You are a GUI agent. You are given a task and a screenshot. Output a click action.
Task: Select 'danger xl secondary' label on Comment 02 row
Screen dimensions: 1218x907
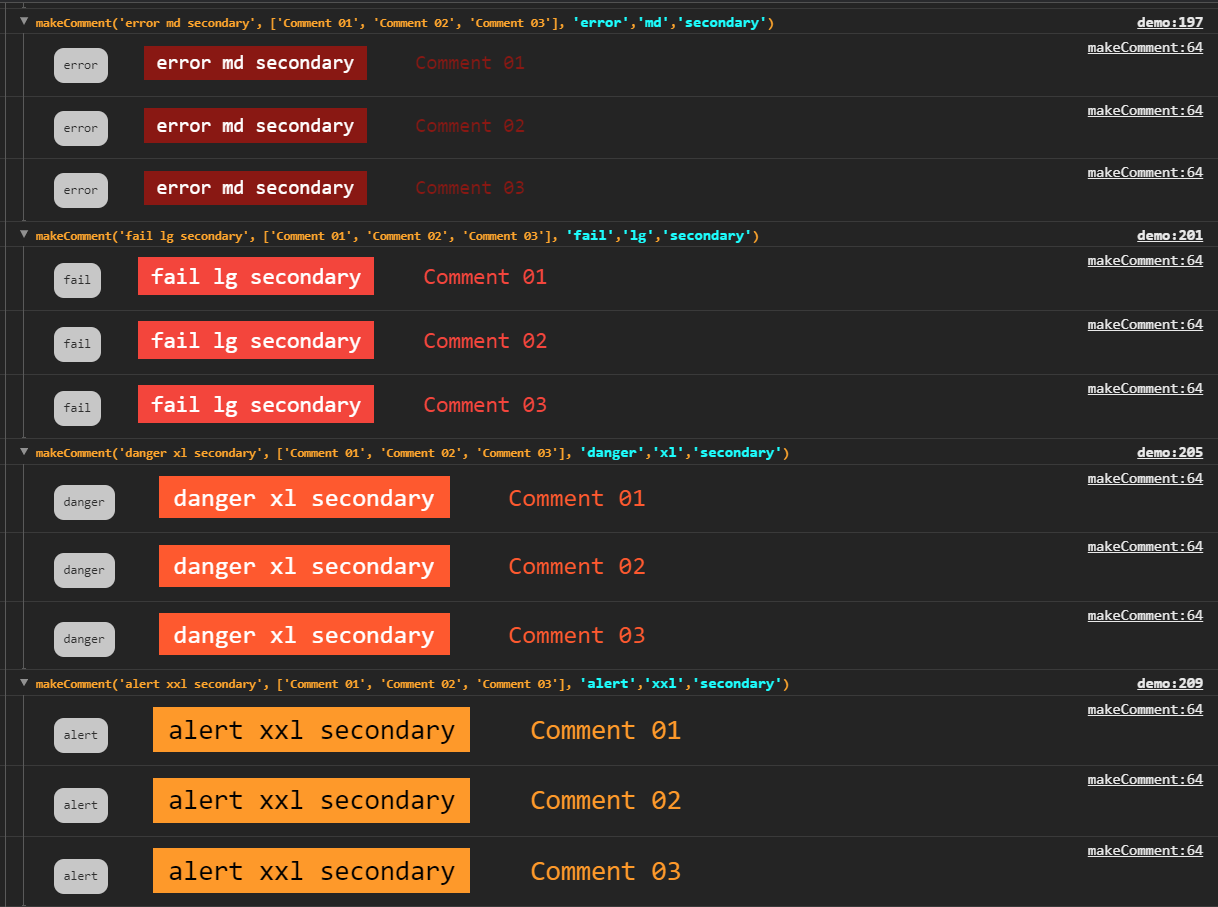304,566
